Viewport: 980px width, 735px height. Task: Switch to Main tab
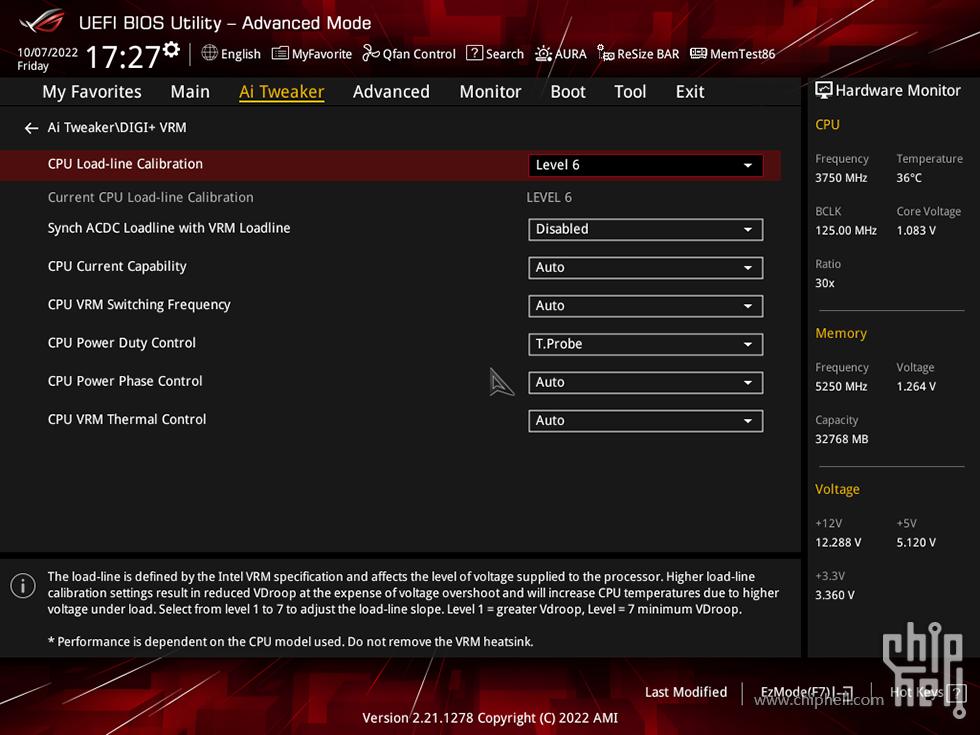coord(190,92)
